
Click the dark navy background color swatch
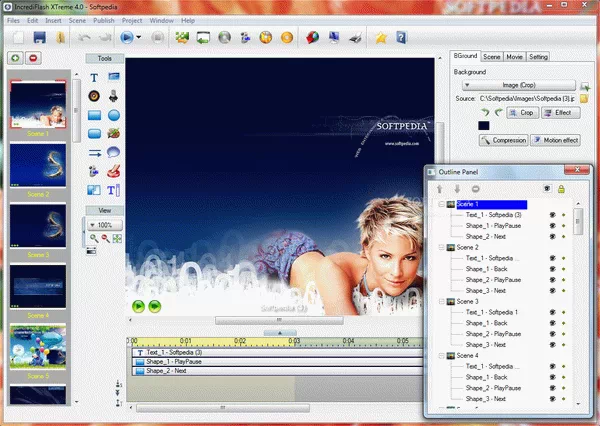click(x=484, y=126)
